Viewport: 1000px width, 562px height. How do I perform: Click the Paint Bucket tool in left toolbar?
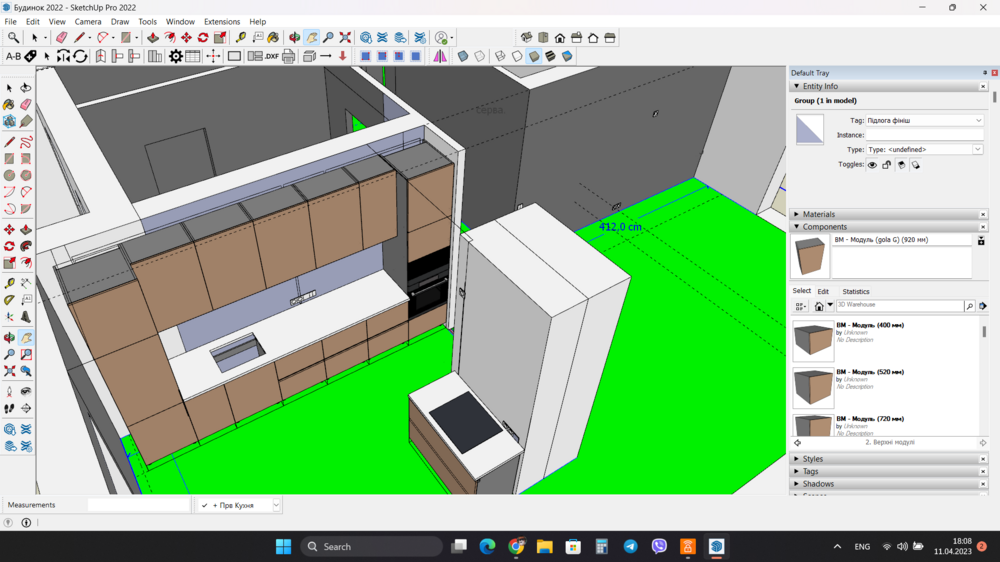(9, 104)
